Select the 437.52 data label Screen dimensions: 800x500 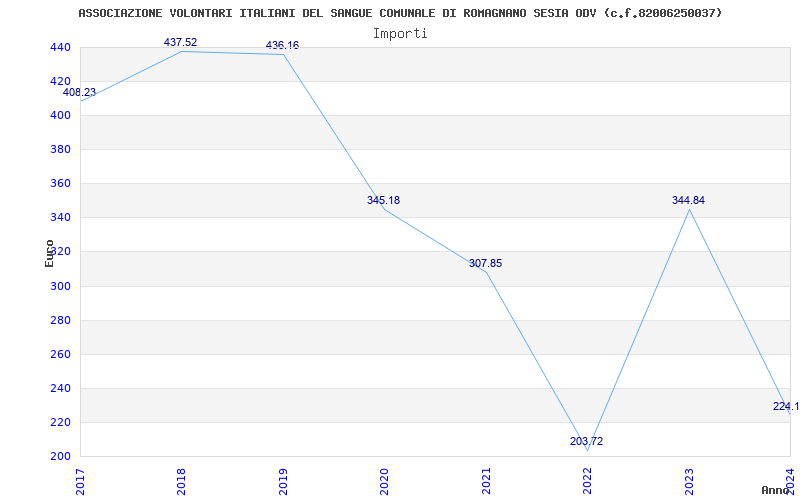[x=180, y=42]
